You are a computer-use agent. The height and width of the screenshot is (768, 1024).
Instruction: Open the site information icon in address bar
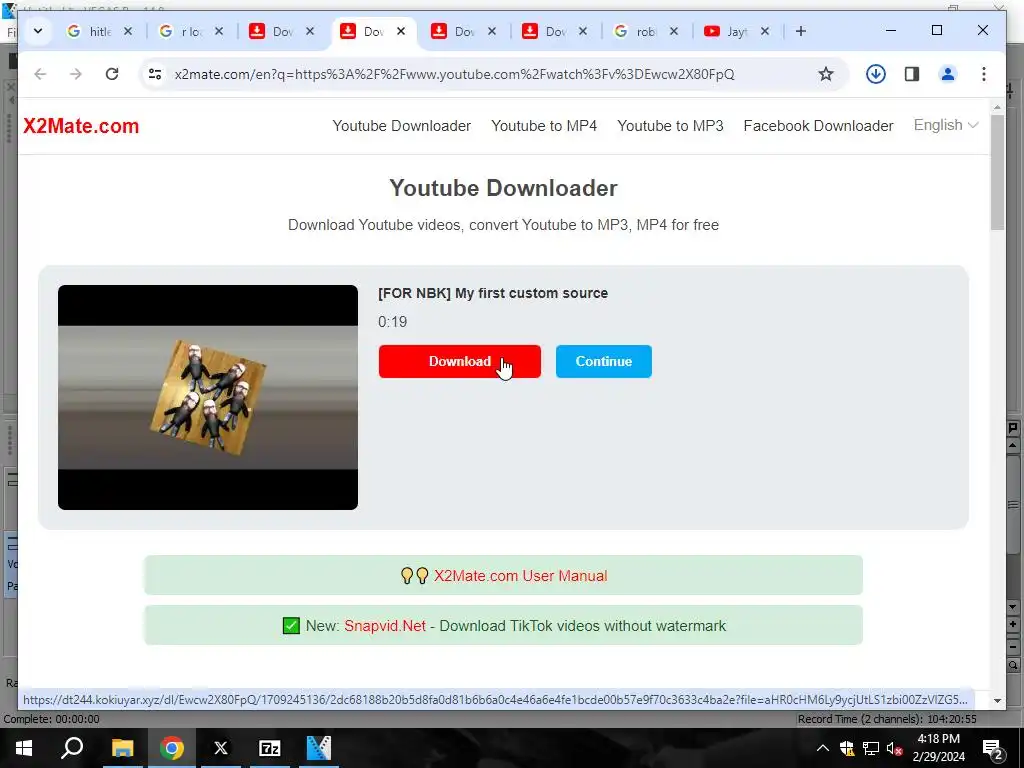click(155, 74)
